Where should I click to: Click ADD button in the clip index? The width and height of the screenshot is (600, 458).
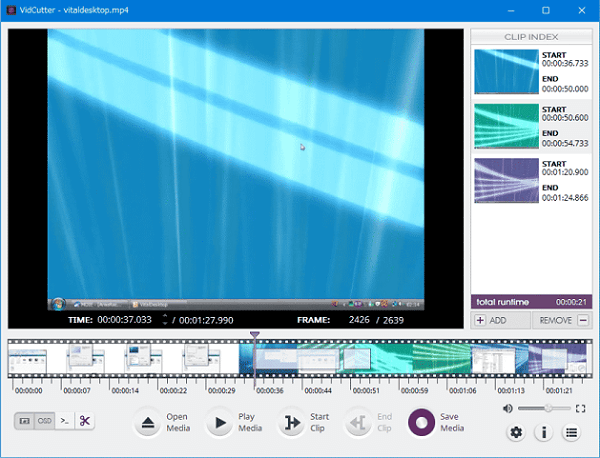pos(491,320)
